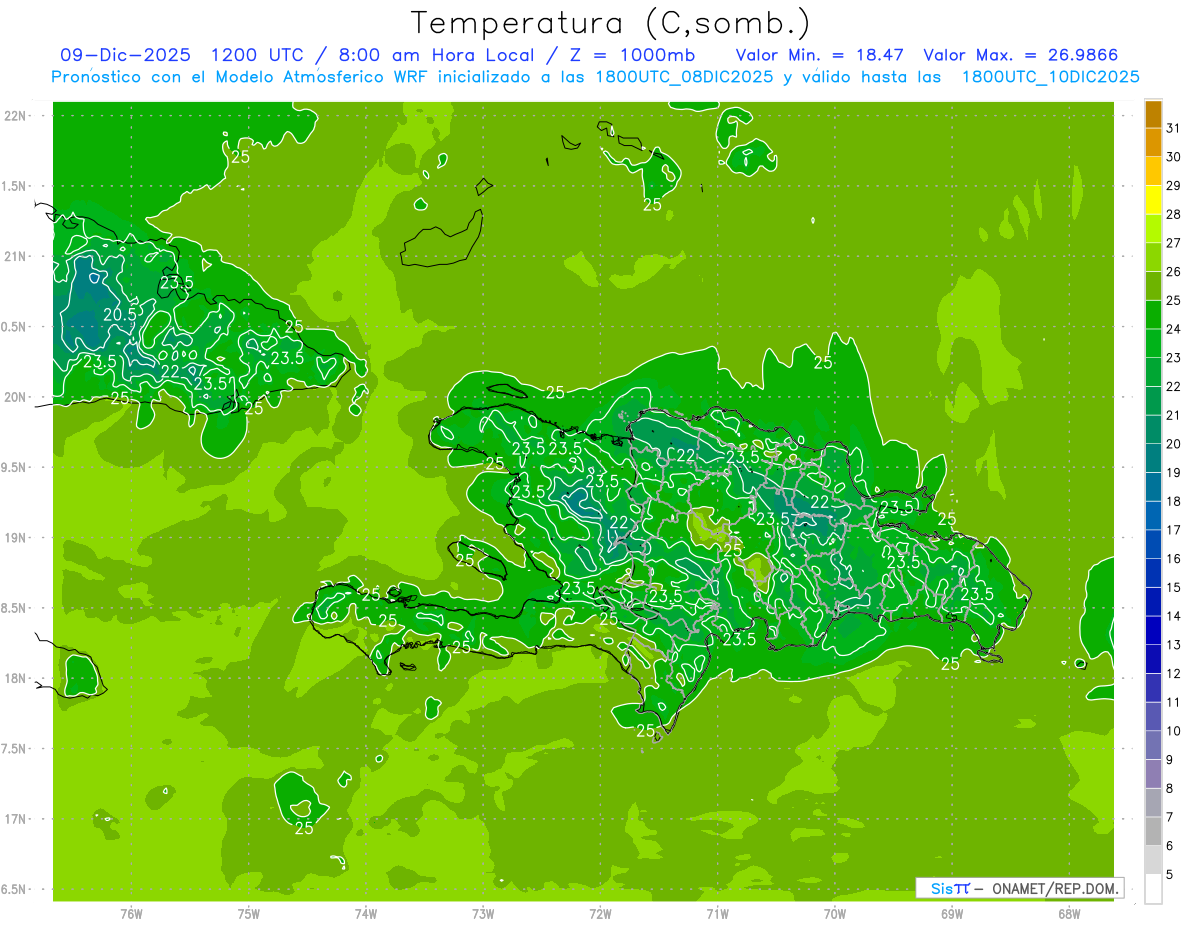The height and width of the screenshot is (927, 1200).
Task: Click the "76W" longitude axis label
Action: tap(131, 913)
